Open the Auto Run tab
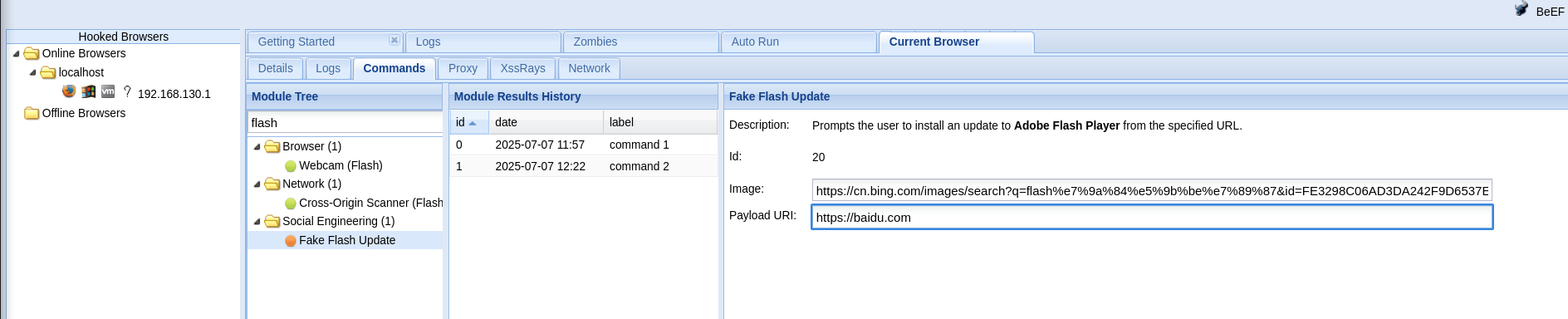The height and width of the screenshot is (319, 1568). 799,42
